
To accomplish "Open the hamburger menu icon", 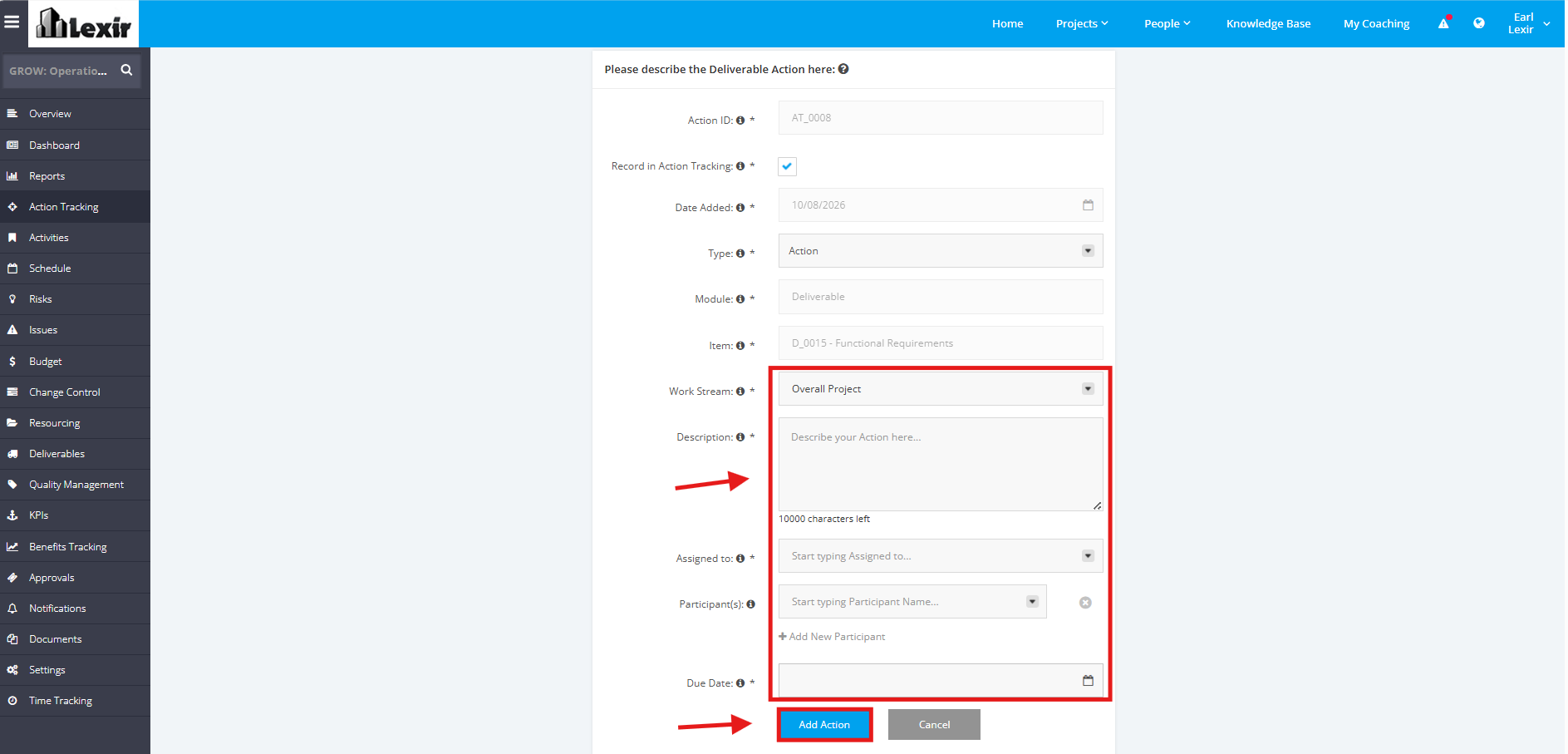I will pos(12,22).
